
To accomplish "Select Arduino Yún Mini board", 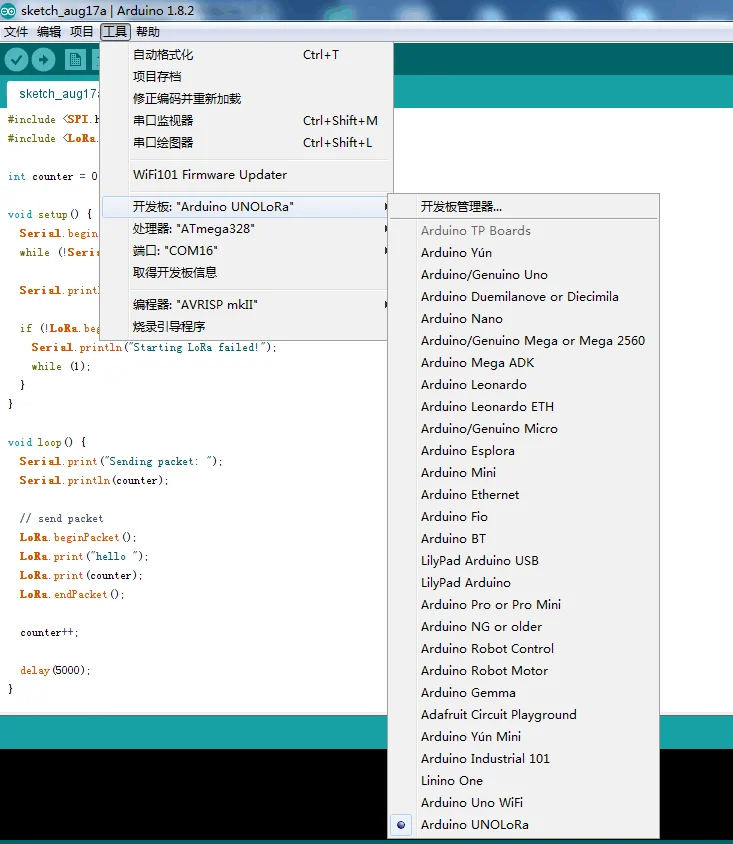I will pyautogui.click(x=523, y=737).
